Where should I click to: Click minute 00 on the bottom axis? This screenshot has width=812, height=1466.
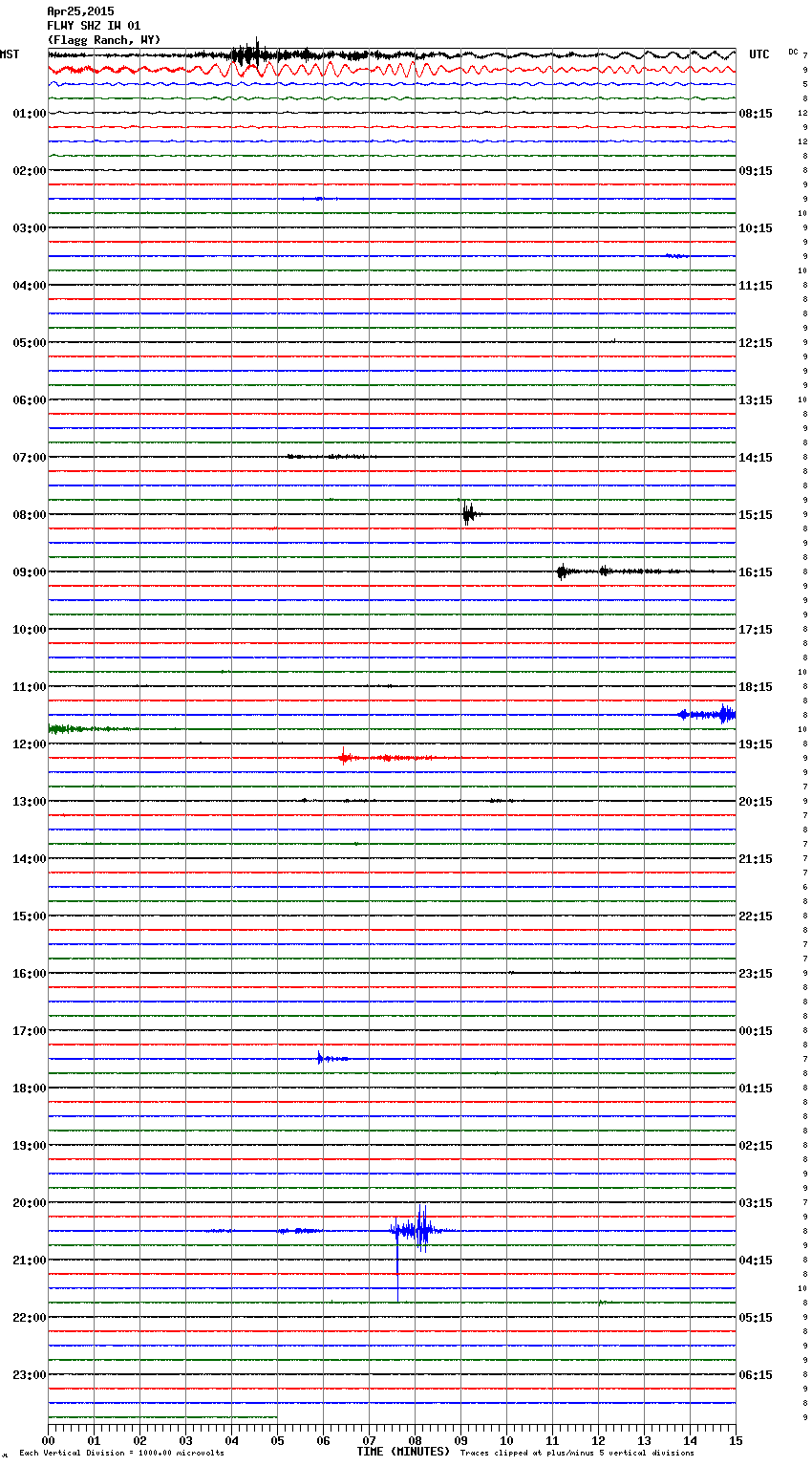tap(48, 1440)
